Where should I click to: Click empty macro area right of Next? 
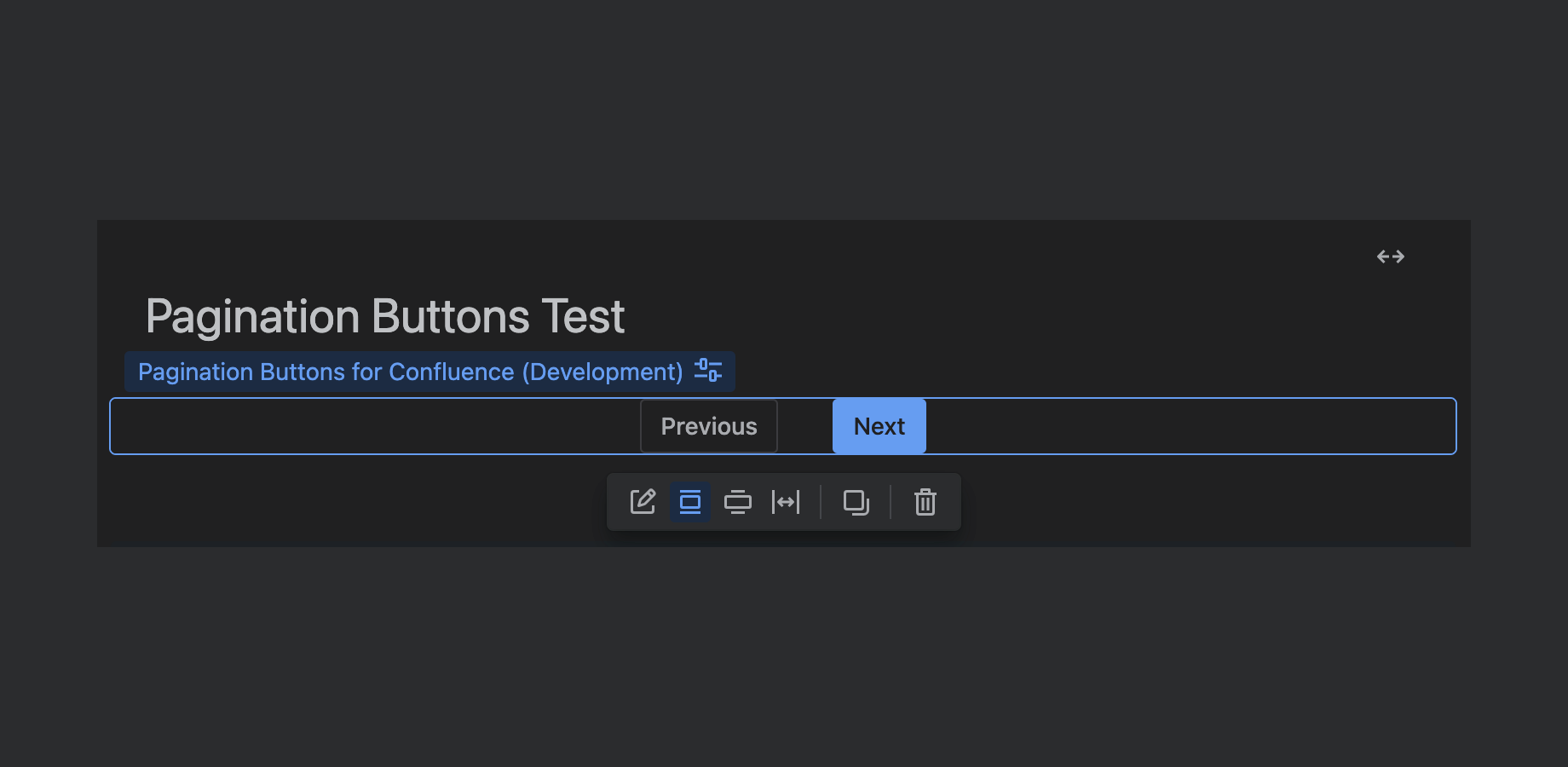point(1193,426)
